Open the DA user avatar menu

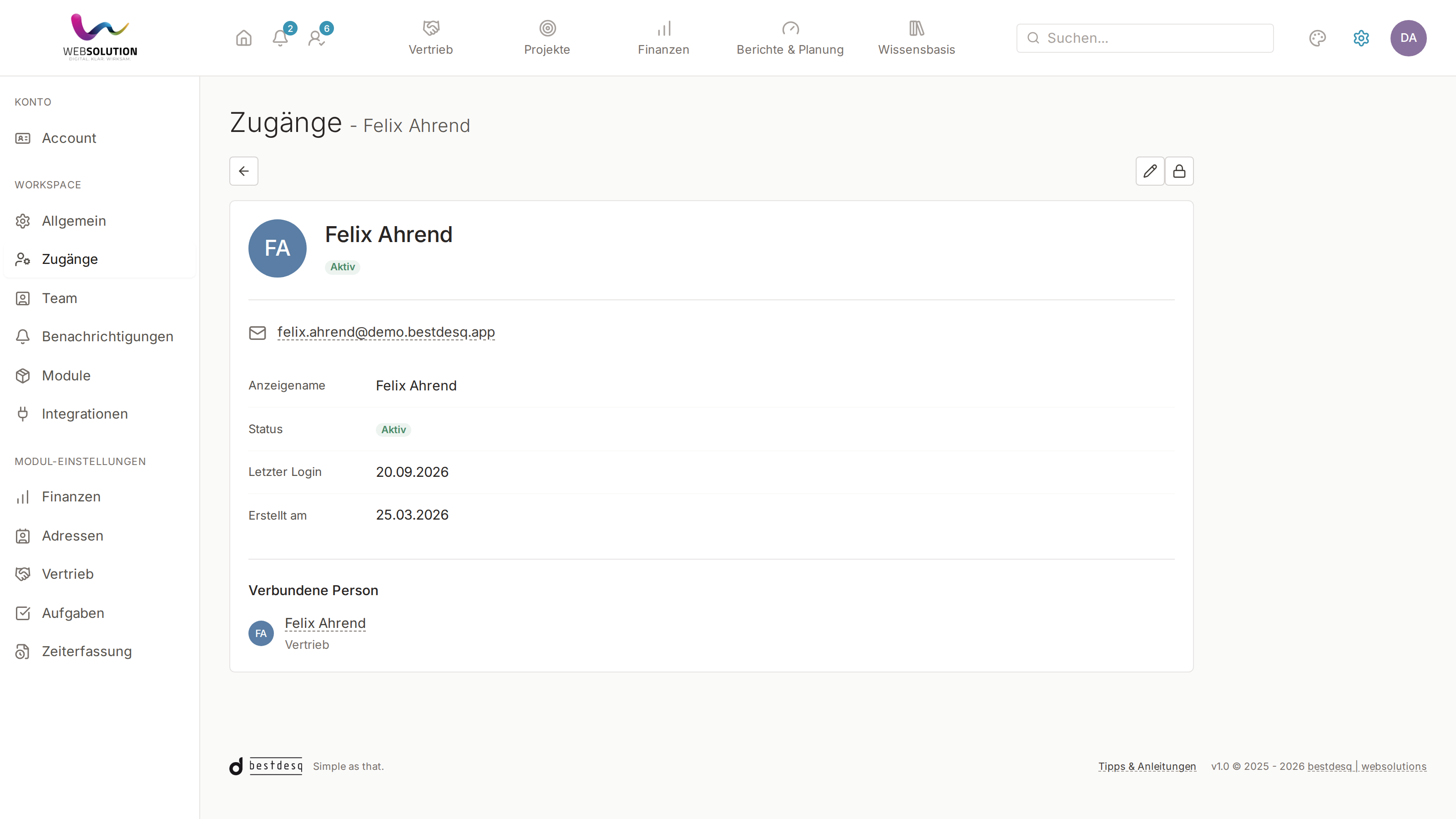[1408, 38]
